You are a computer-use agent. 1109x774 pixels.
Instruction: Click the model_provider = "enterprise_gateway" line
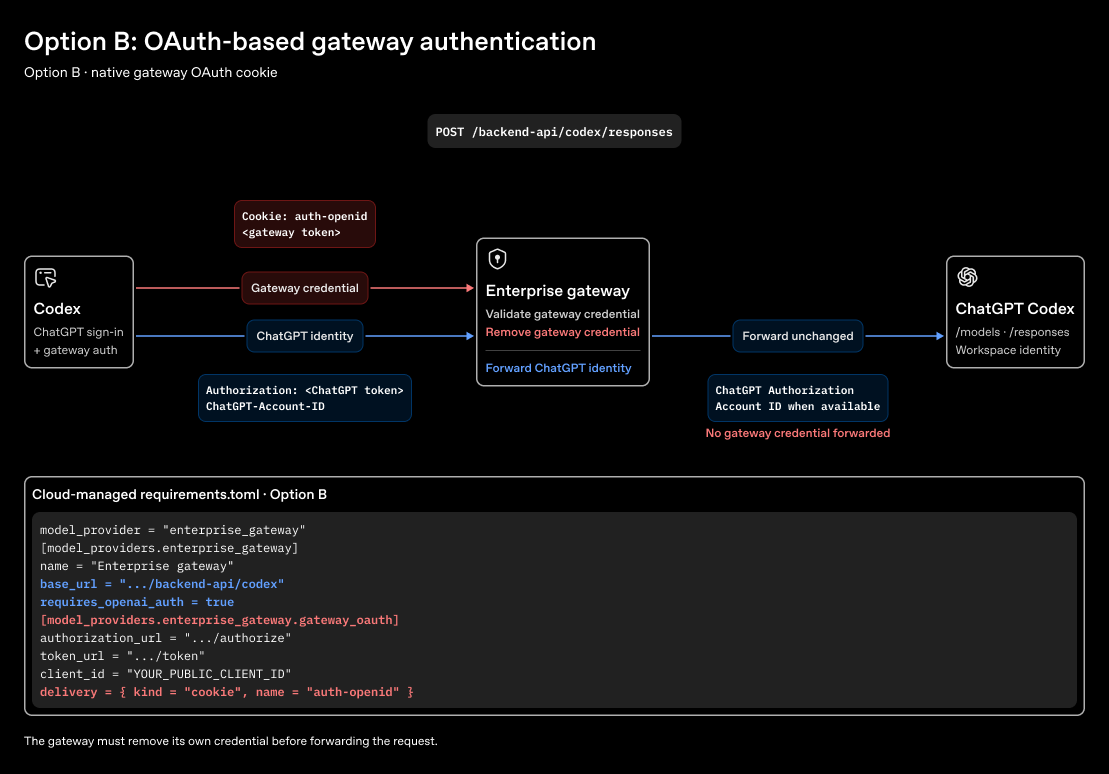pos(173,530)
